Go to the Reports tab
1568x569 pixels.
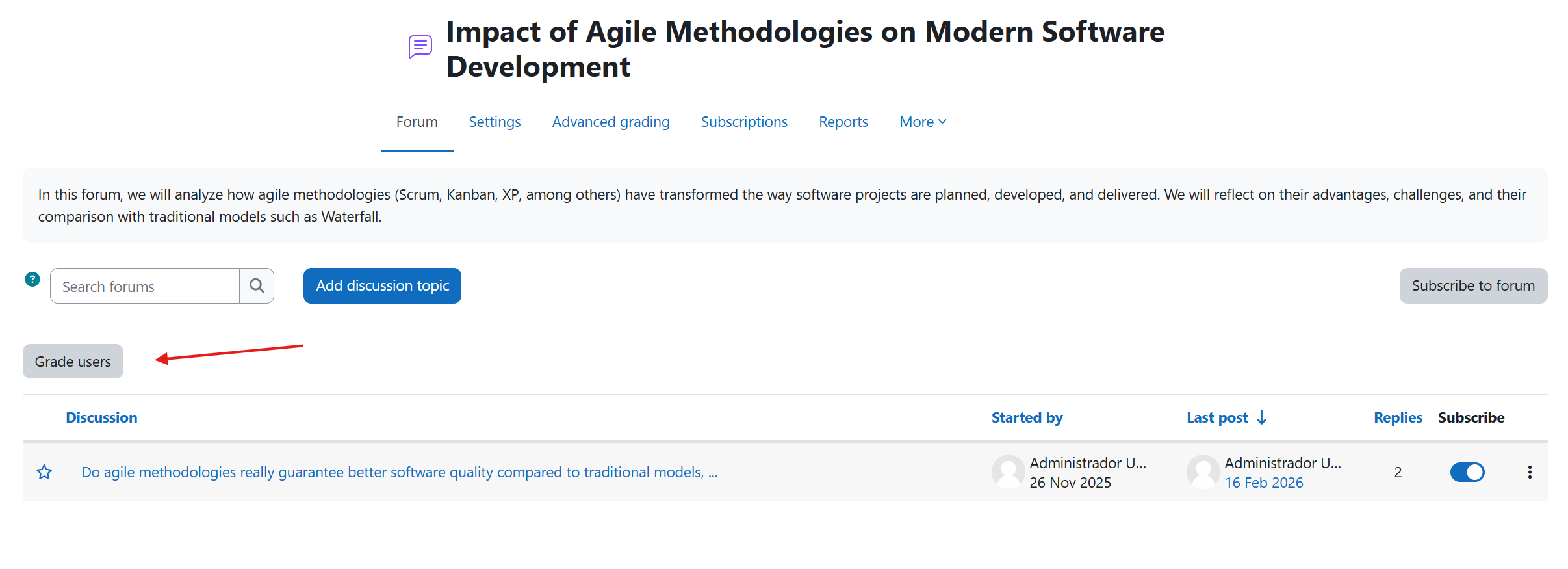tap(843, 122)
